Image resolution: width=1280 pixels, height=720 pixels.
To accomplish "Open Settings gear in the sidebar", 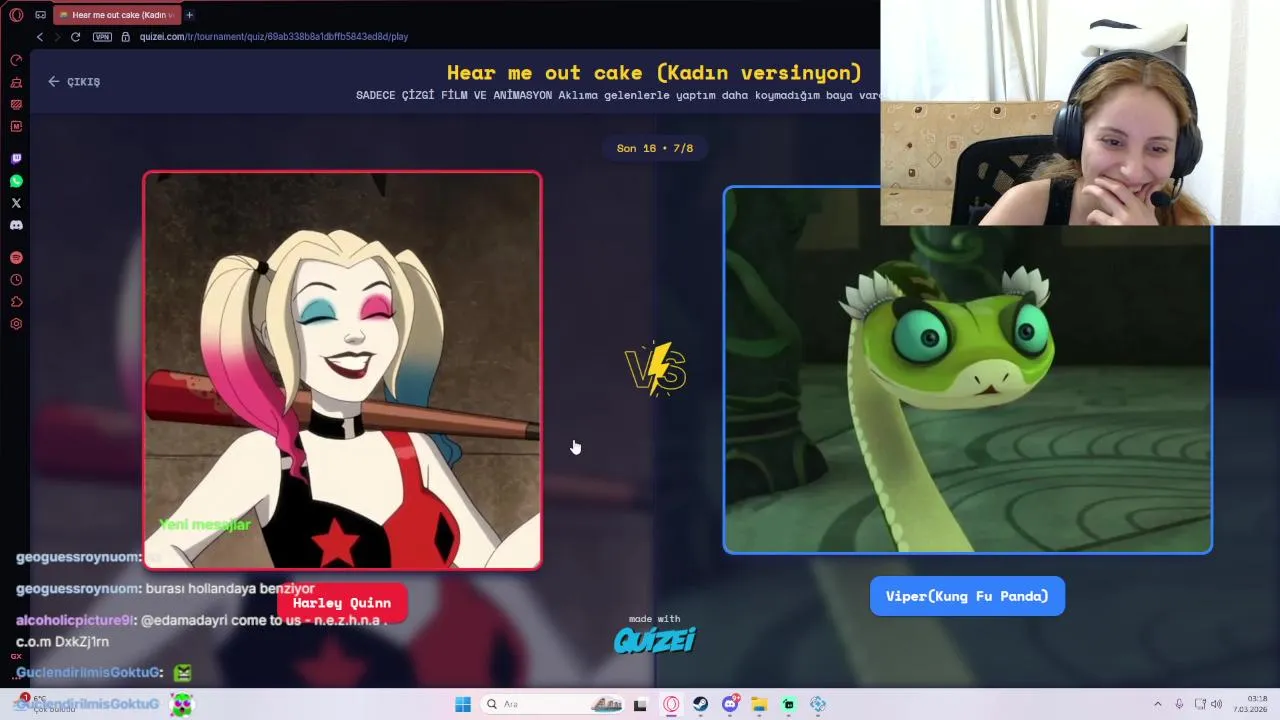I will coord(16,324).
